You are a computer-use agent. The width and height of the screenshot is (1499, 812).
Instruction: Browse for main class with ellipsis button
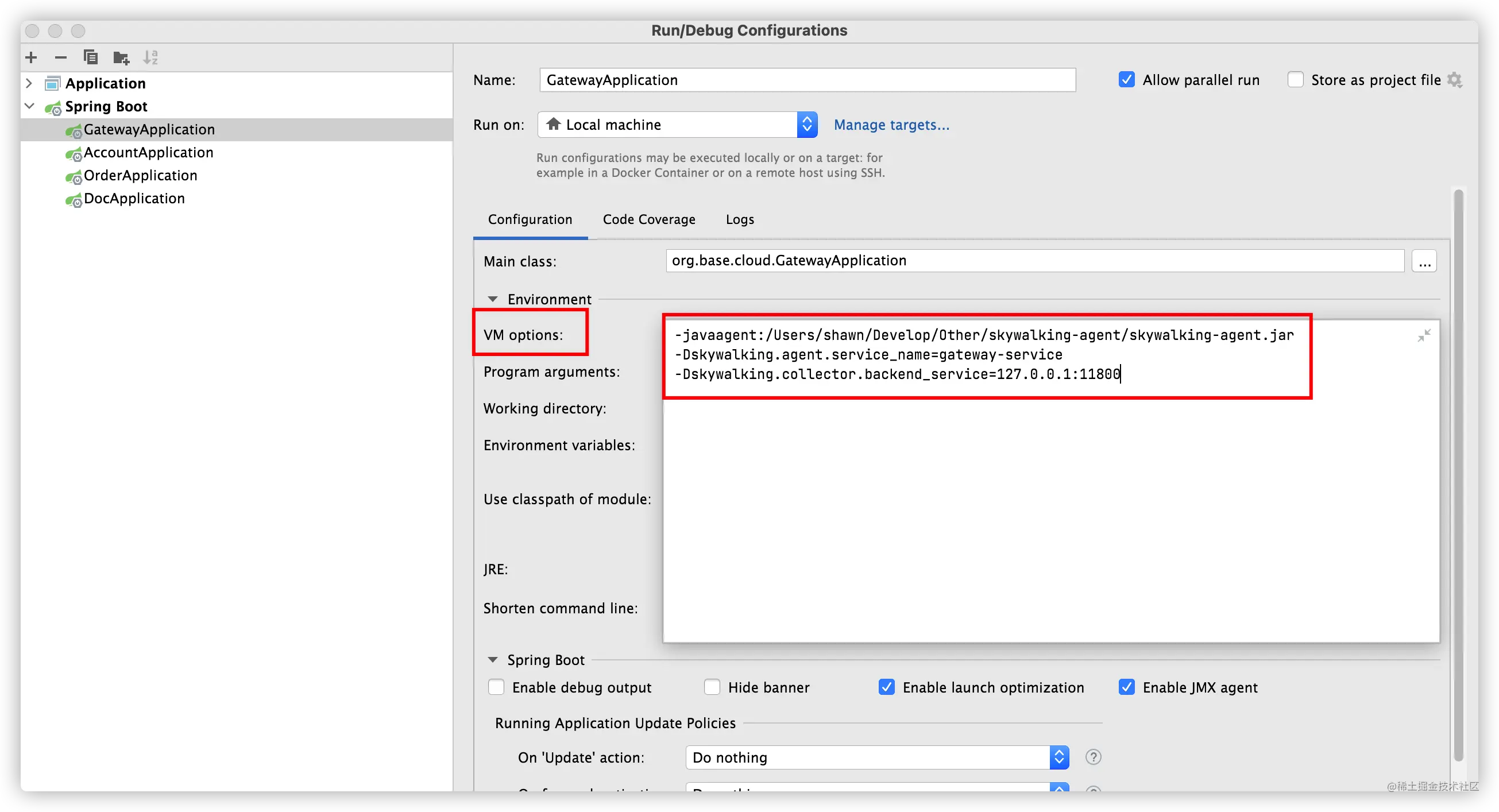(1424, 261)
